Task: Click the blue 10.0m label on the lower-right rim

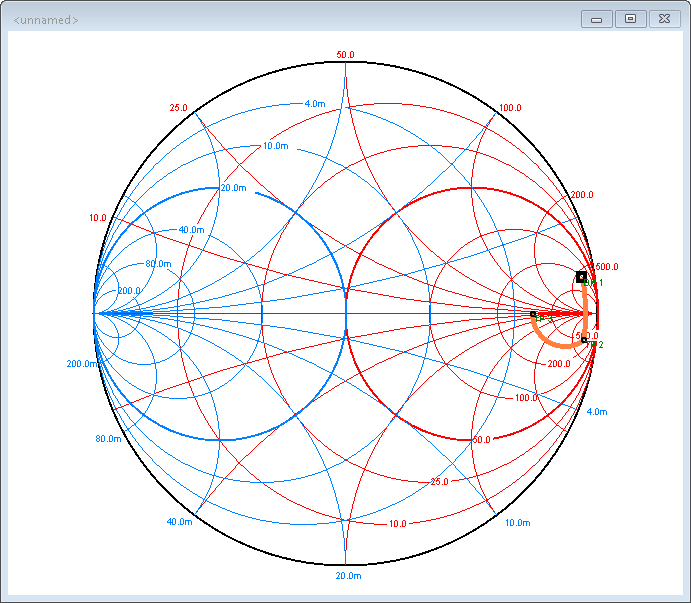Action: point(517,523)
